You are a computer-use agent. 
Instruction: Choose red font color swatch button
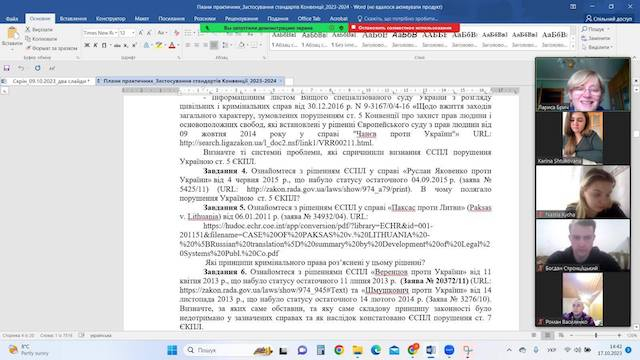(x=172, y=45)
